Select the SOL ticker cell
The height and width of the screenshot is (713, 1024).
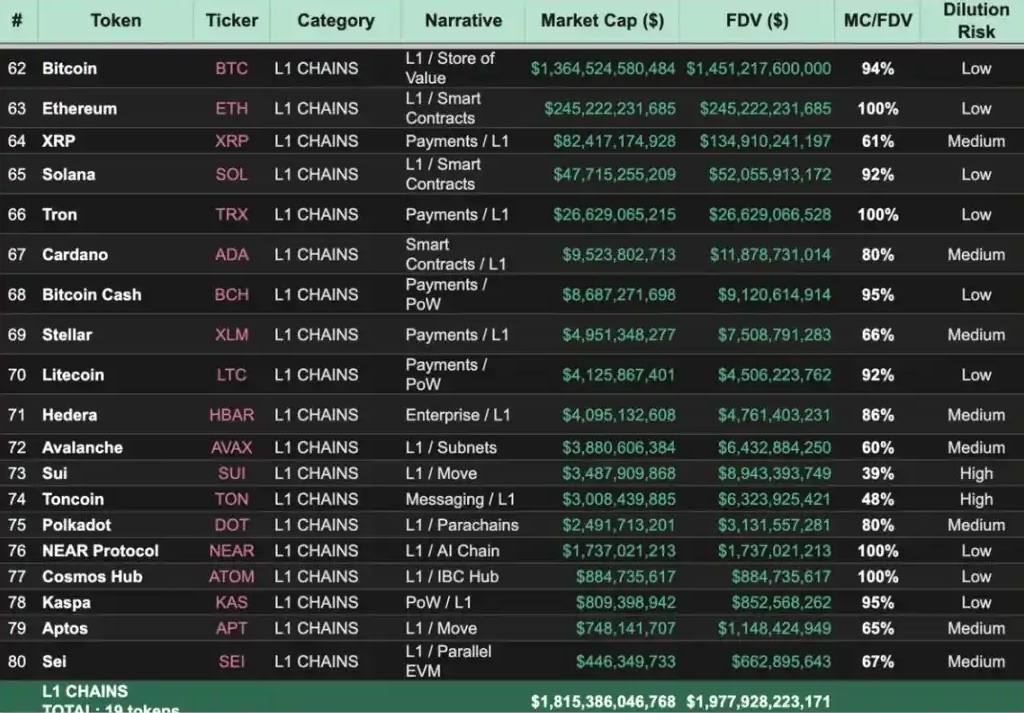[232, 174]
